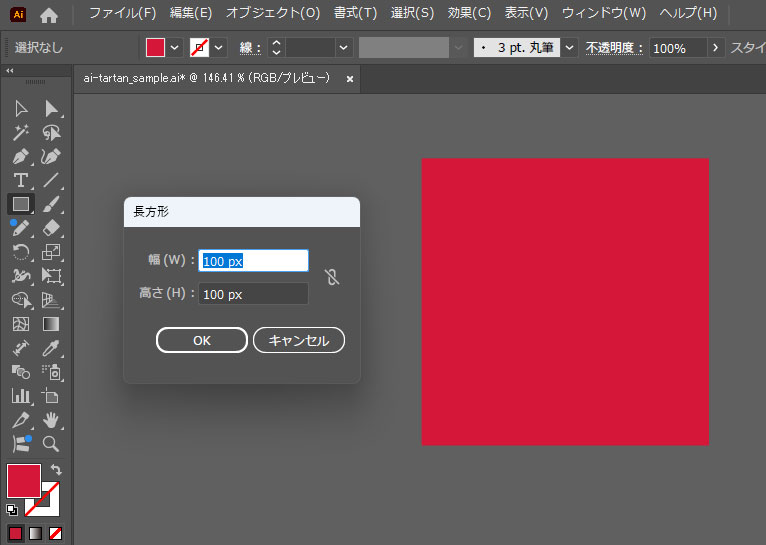Image resolution: width=766 pixels, height=545 pixels.
Task: Click the 幅 (W) width field
Action: click(253, 261)
